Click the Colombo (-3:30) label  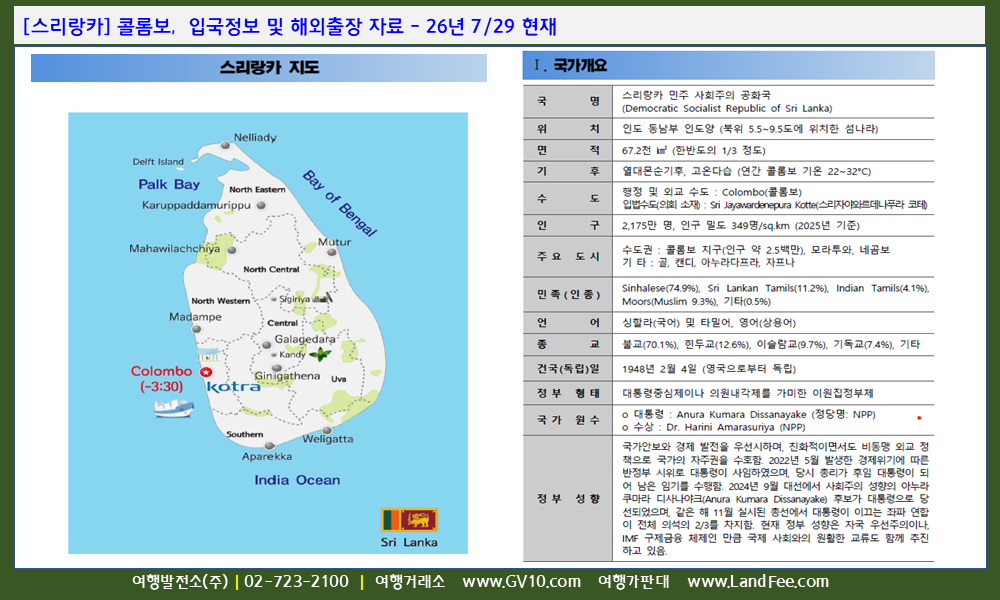161,379
